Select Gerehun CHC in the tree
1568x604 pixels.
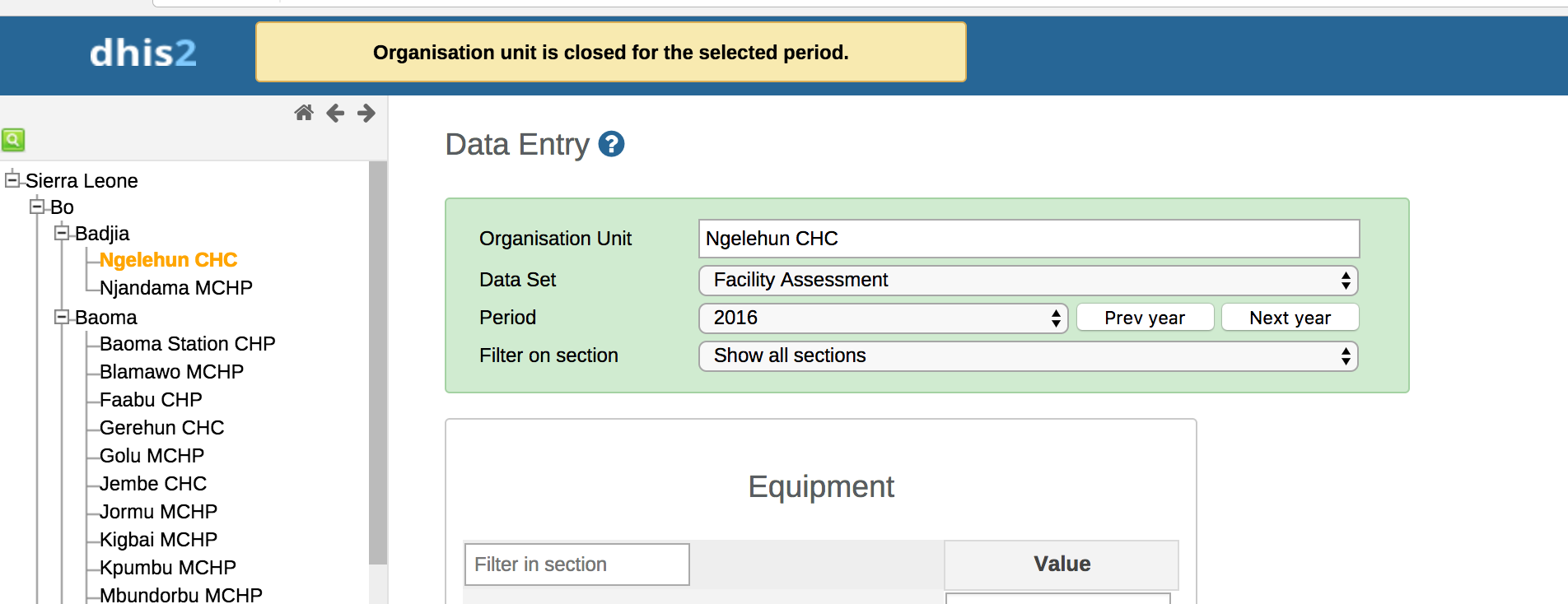click(x=161, y=428)
